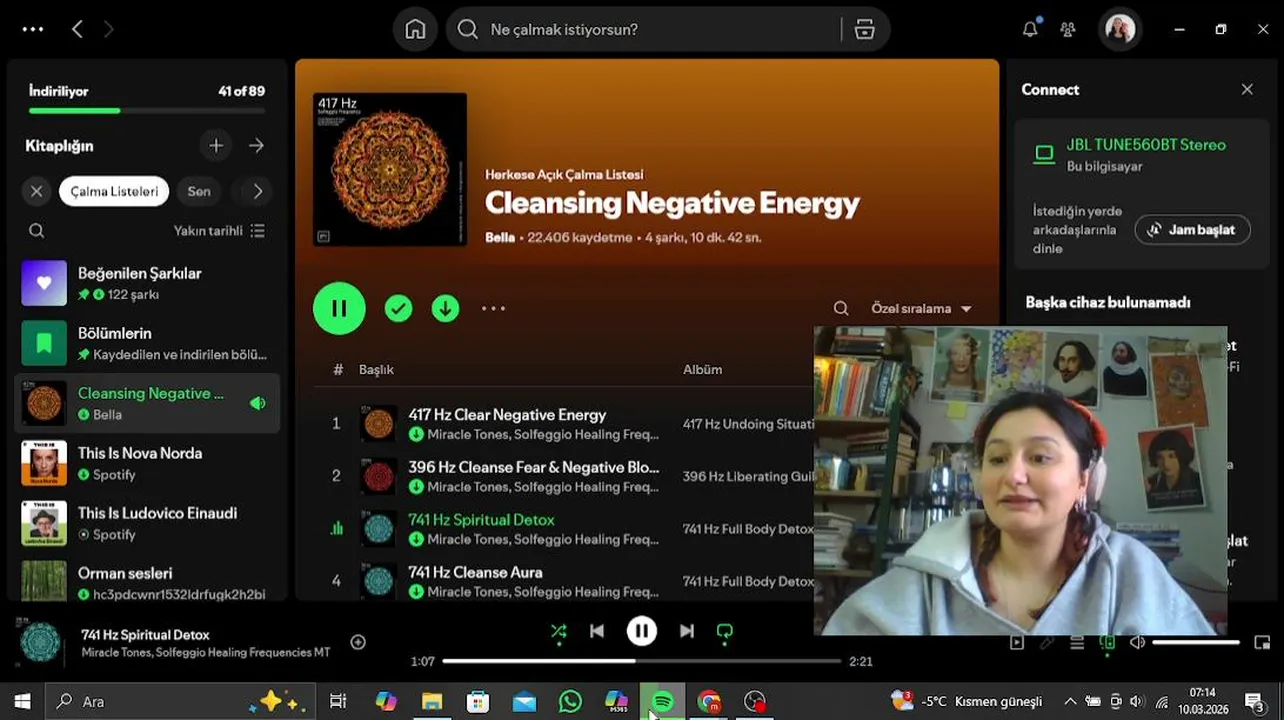Open the 417 Hz Undoing Situations album link
The image size is (1284, 720).
748,424
